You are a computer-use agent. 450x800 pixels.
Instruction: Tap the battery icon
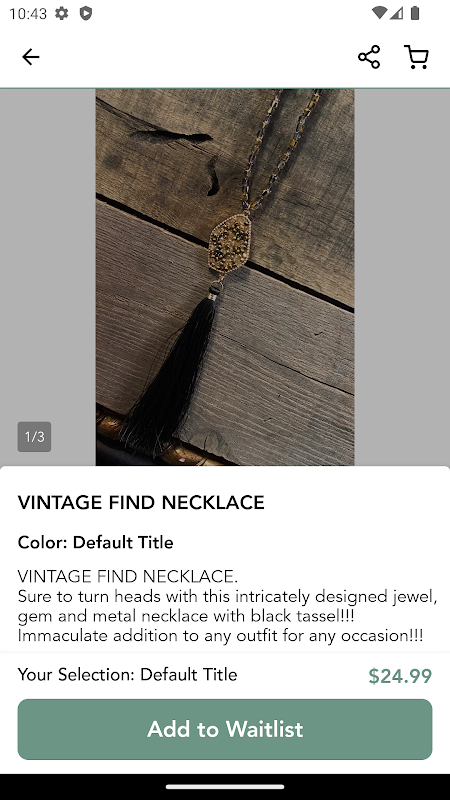(415, 13)
